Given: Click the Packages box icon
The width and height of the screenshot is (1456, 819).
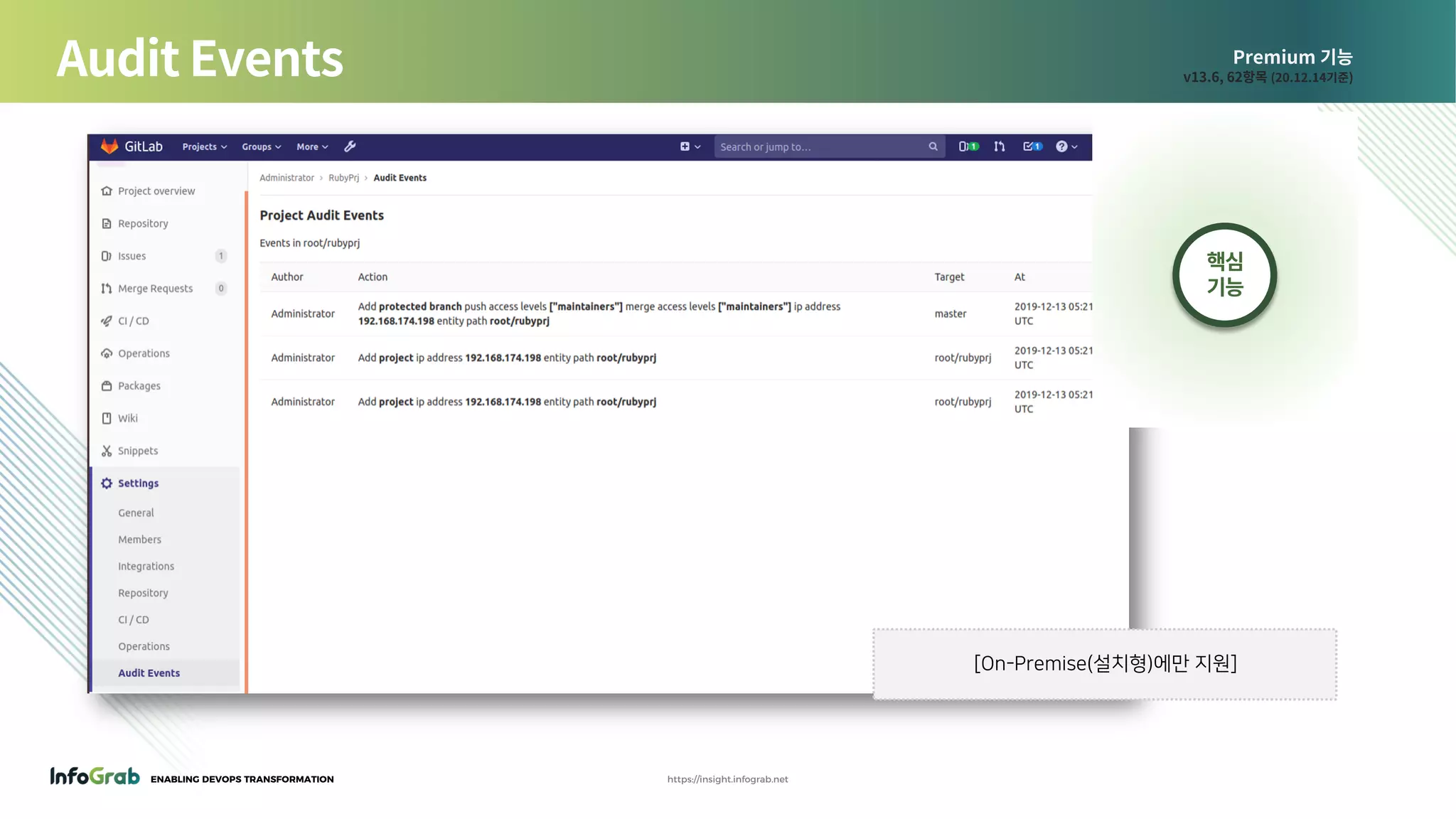Looking at the screenshot, I should pyautogui.click(x=107, y=385).
